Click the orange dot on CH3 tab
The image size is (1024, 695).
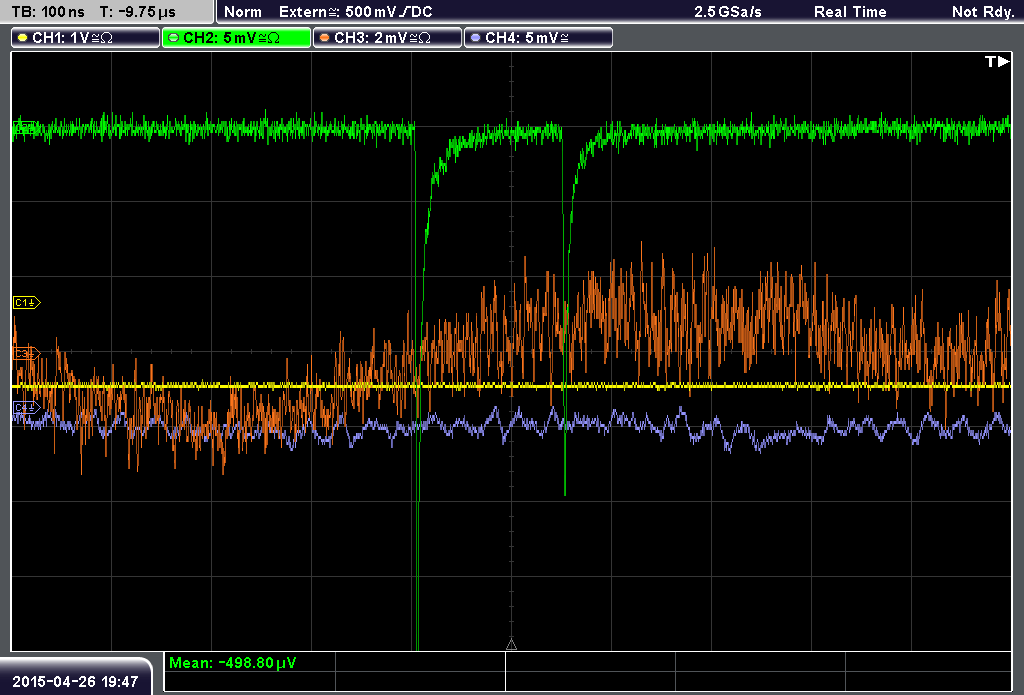click(x=325, y=38)
